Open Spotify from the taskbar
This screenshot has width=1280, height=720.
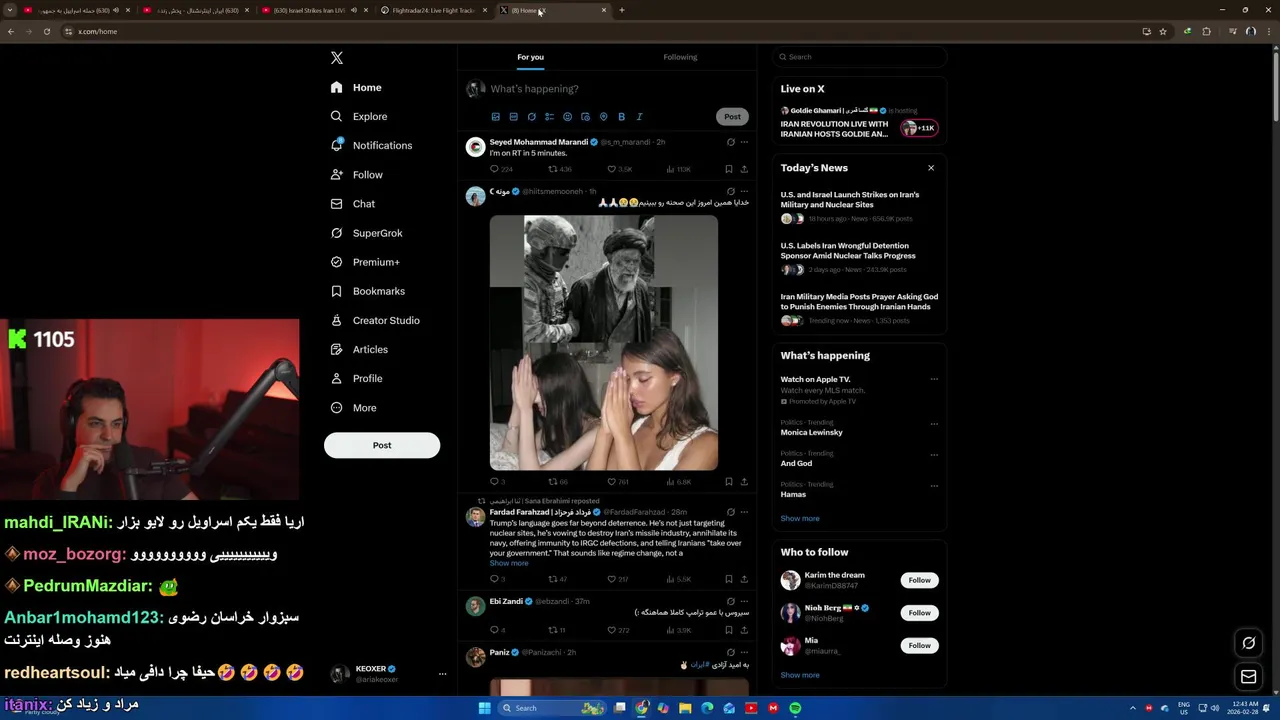click(795, 708)
